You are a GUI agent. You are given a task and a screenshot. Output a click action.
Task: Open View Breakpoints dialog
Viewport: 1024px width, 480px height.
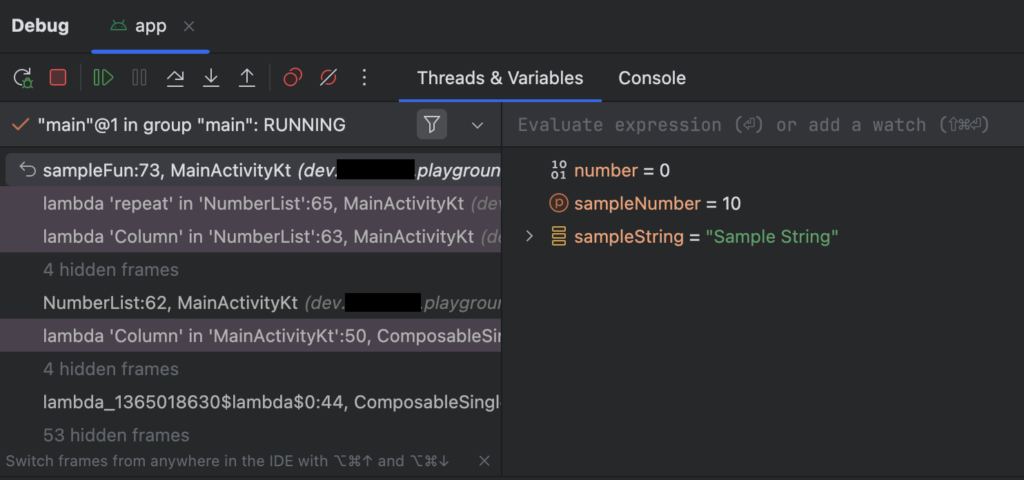coord(292,78)
